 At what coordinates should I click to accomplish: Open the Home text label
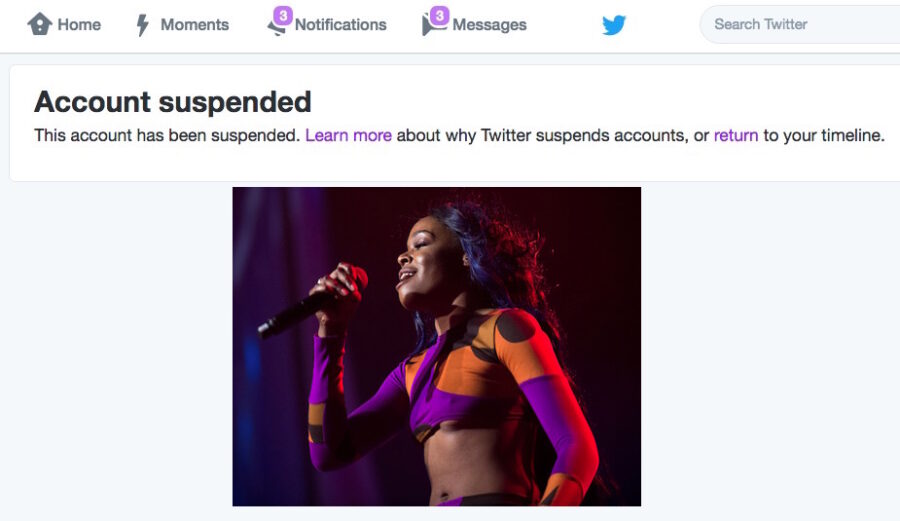(x=79, y=25)
